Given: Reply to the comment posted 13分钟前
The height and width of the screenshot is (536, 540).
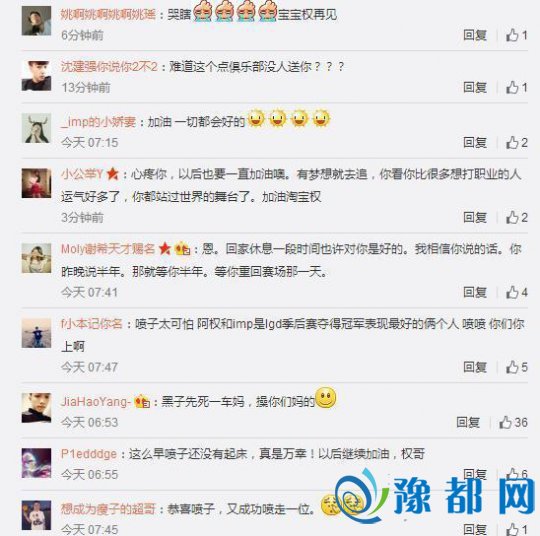Looking at the screenshot, I should coord(475,87).
